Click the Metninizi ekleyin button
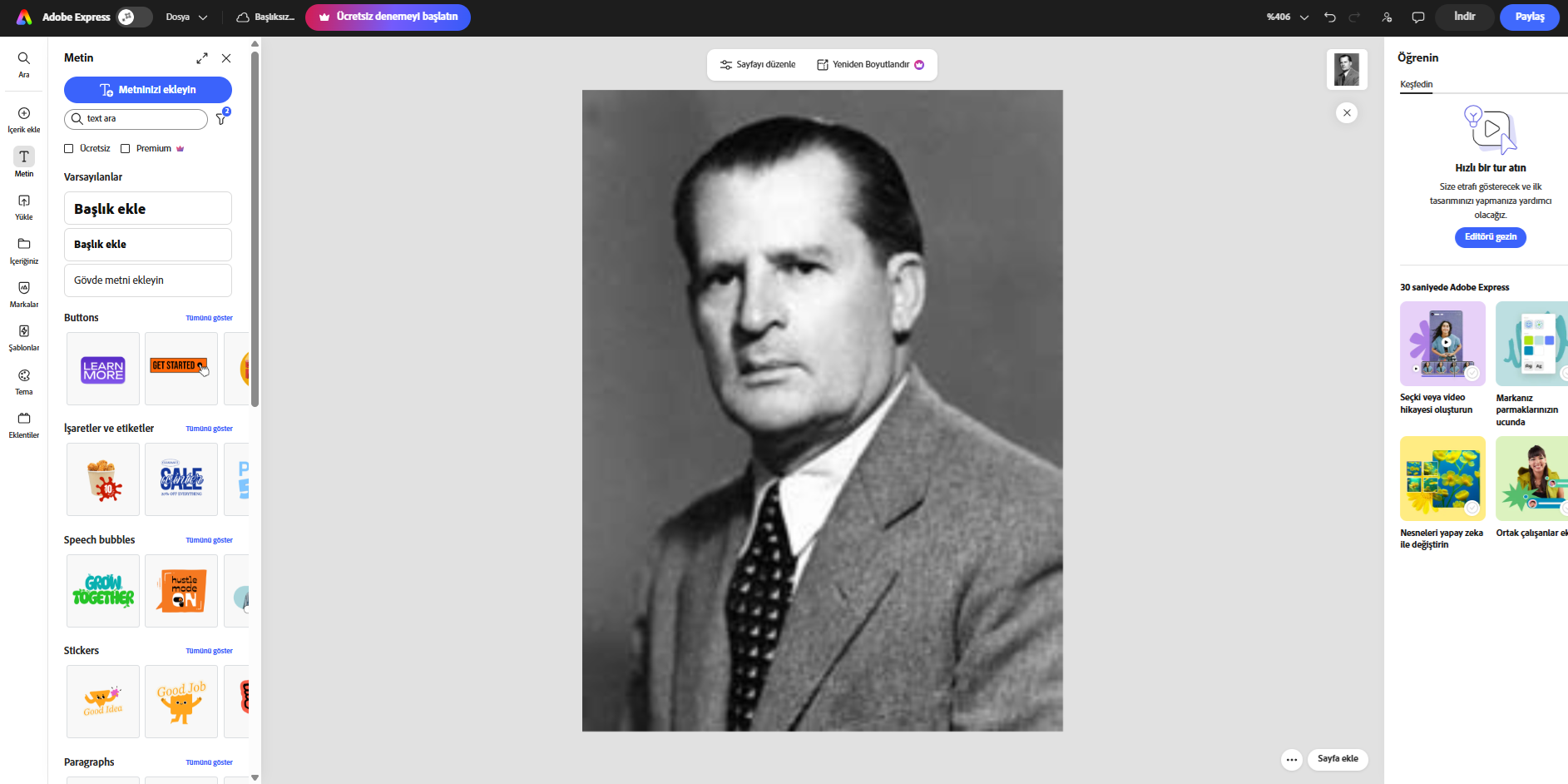 (x=148, y=90)
